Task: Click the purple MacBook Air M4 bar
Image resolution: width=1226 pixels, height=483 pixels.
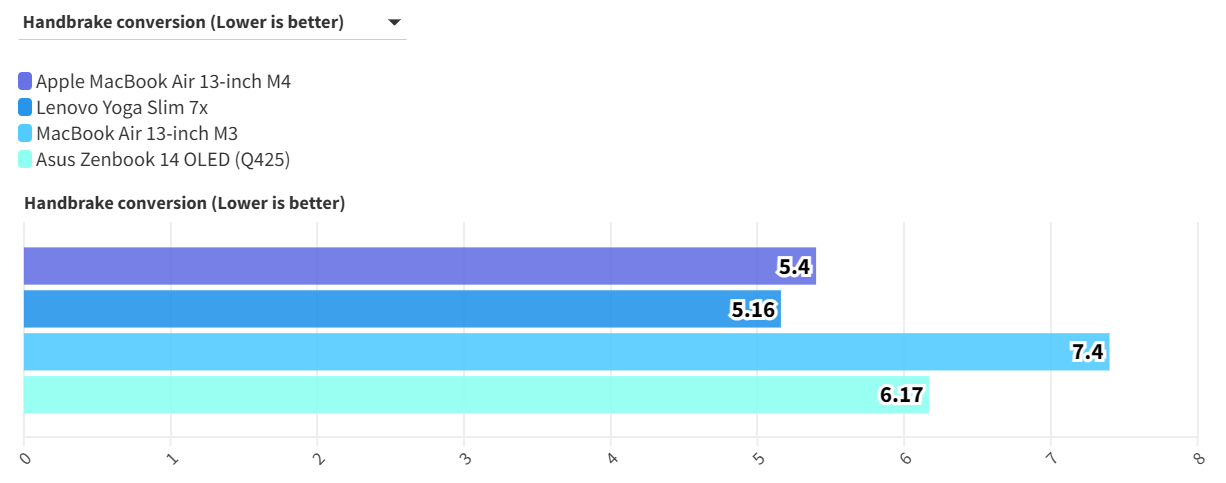Action: tap(400, 266)
